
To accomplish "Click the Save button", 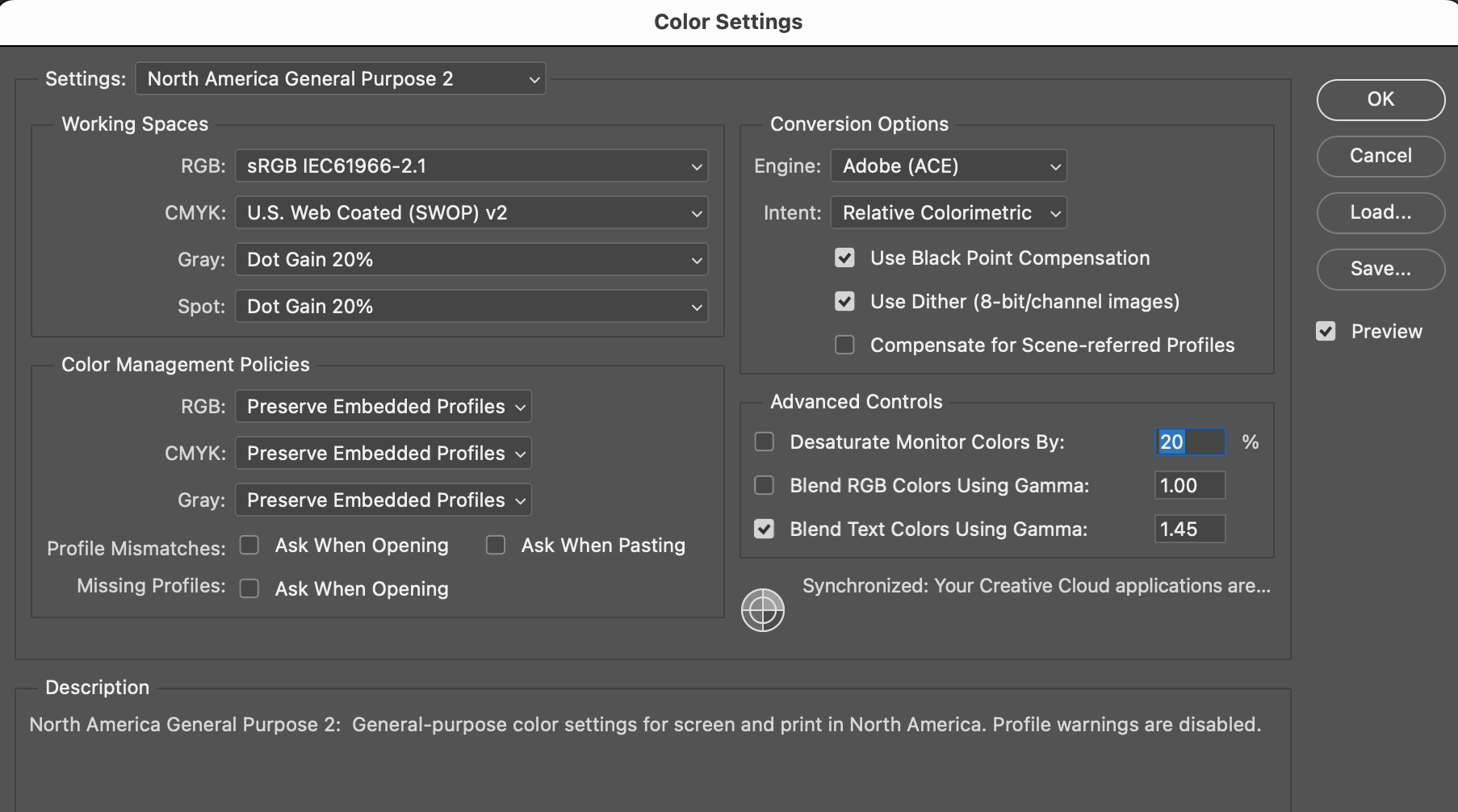I will [1380, 269].
